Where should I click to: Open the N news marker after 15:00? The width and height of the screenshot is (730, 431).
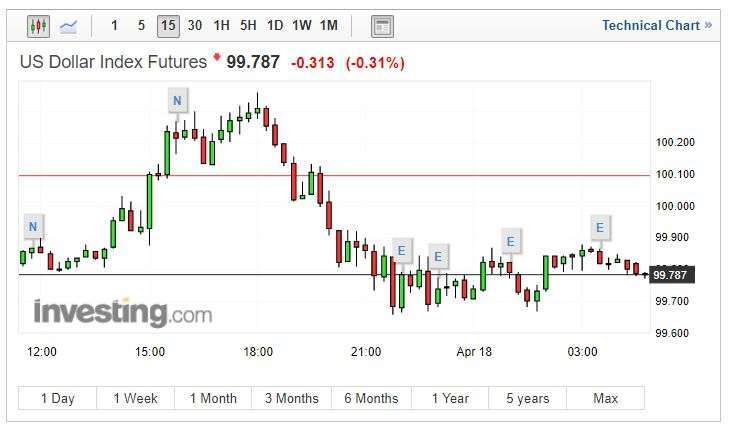[177, 101]
